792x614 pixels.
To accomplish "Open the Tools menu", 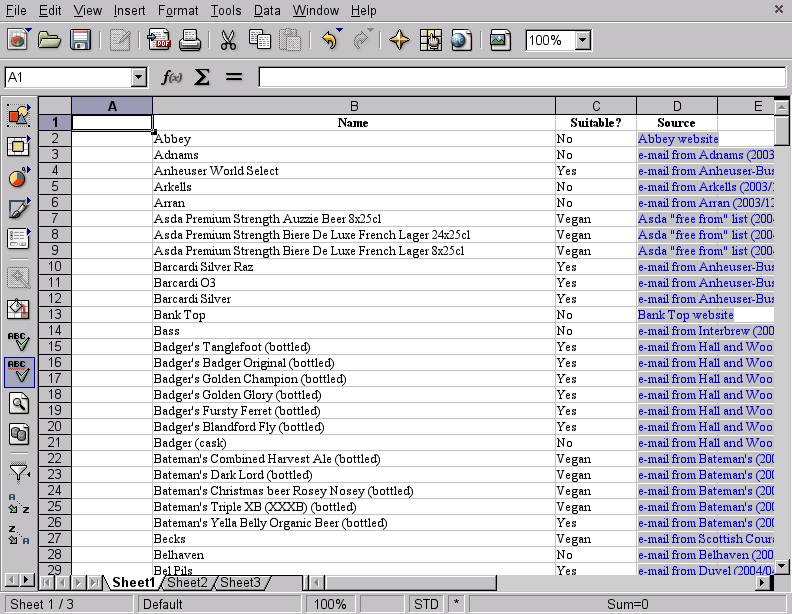I will 226,11.
